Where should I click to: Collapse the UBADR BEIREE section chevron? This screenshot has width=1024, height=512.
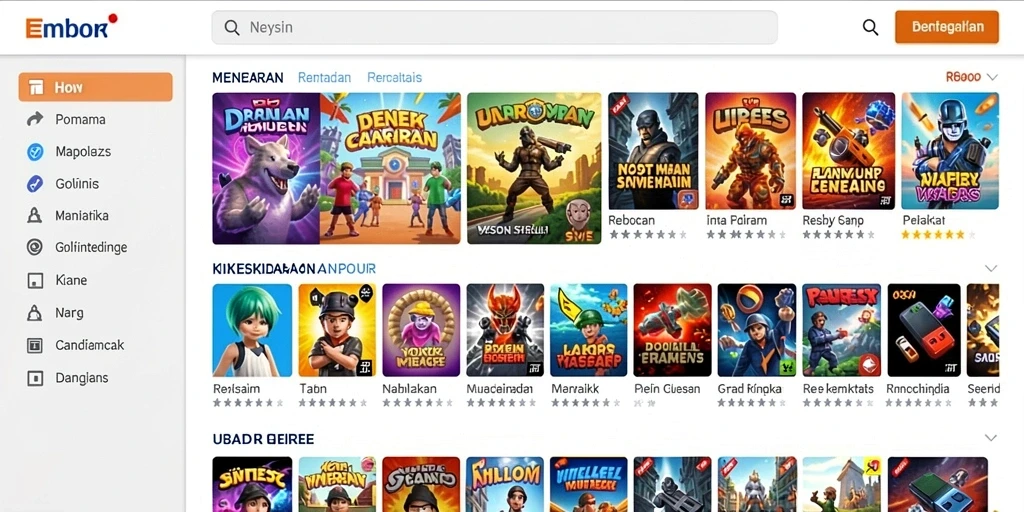tap(991, 438)
